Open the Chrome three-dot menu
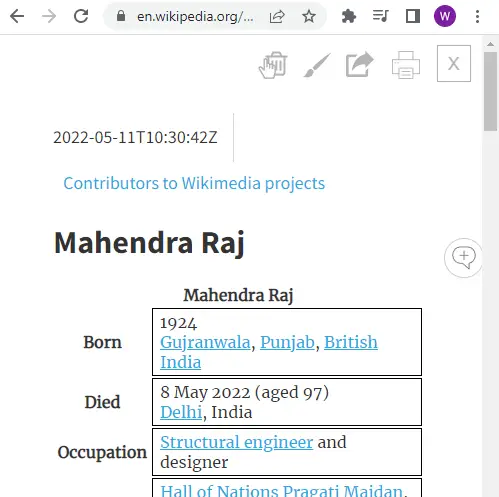 [x=477, y=16]
